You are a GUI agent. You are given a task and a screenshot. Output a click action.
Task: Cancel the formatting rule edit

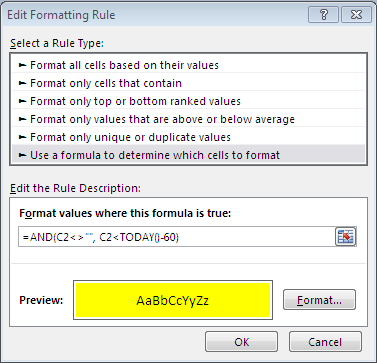[325, 342]
